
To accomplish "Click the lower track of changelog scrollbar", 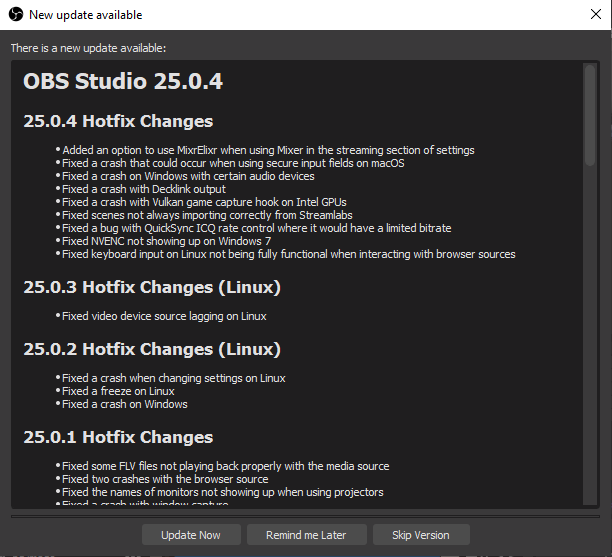I will pos(590,336).
